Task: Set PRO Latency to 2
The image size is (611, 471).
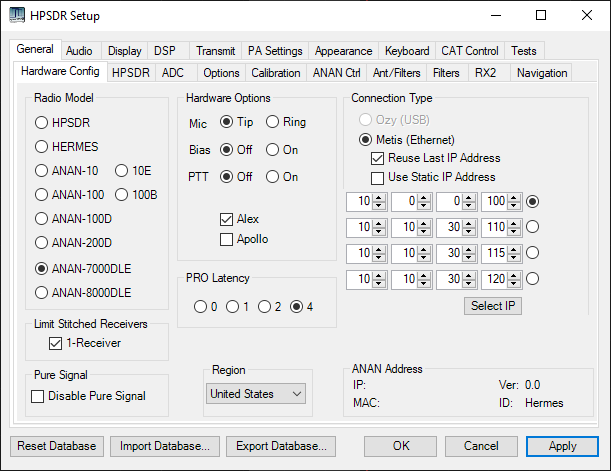Action: (x=265, y=306)
